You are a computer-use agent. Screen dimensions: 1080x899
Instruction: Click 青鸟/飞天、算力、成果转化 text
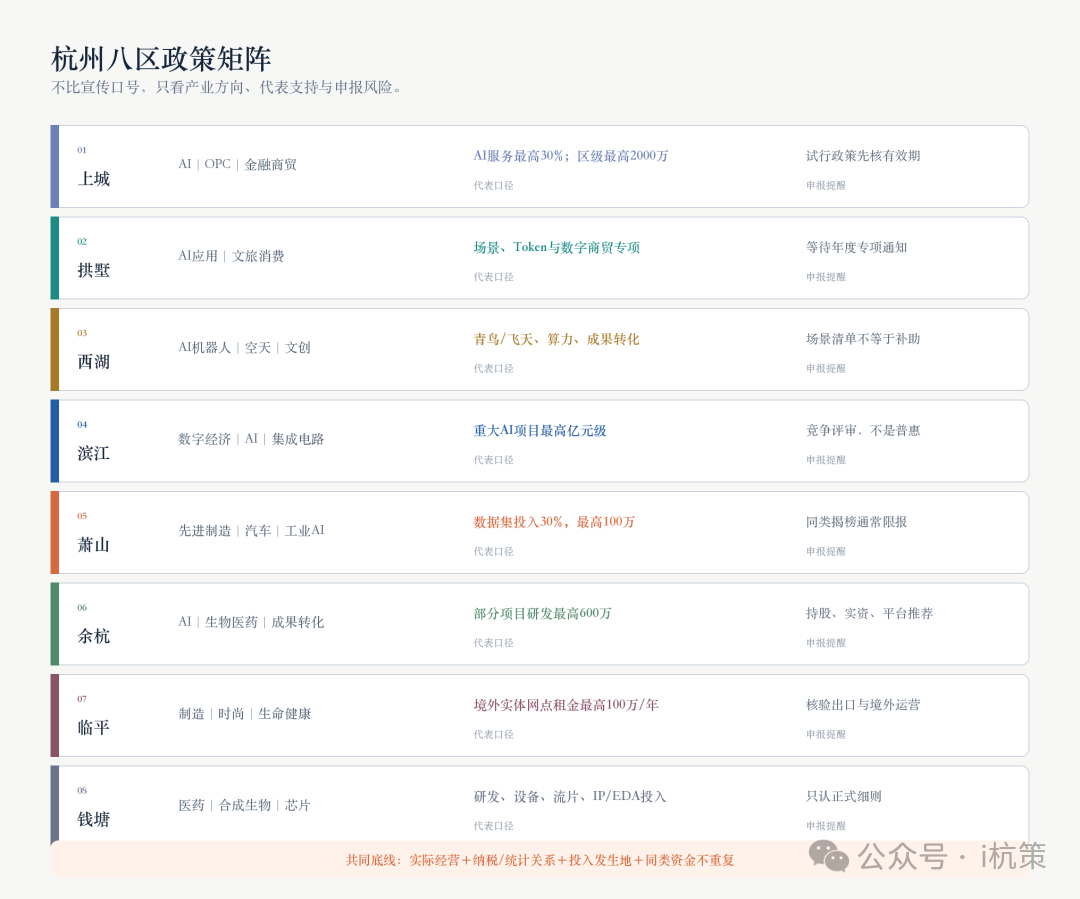(x=557, y=340)
